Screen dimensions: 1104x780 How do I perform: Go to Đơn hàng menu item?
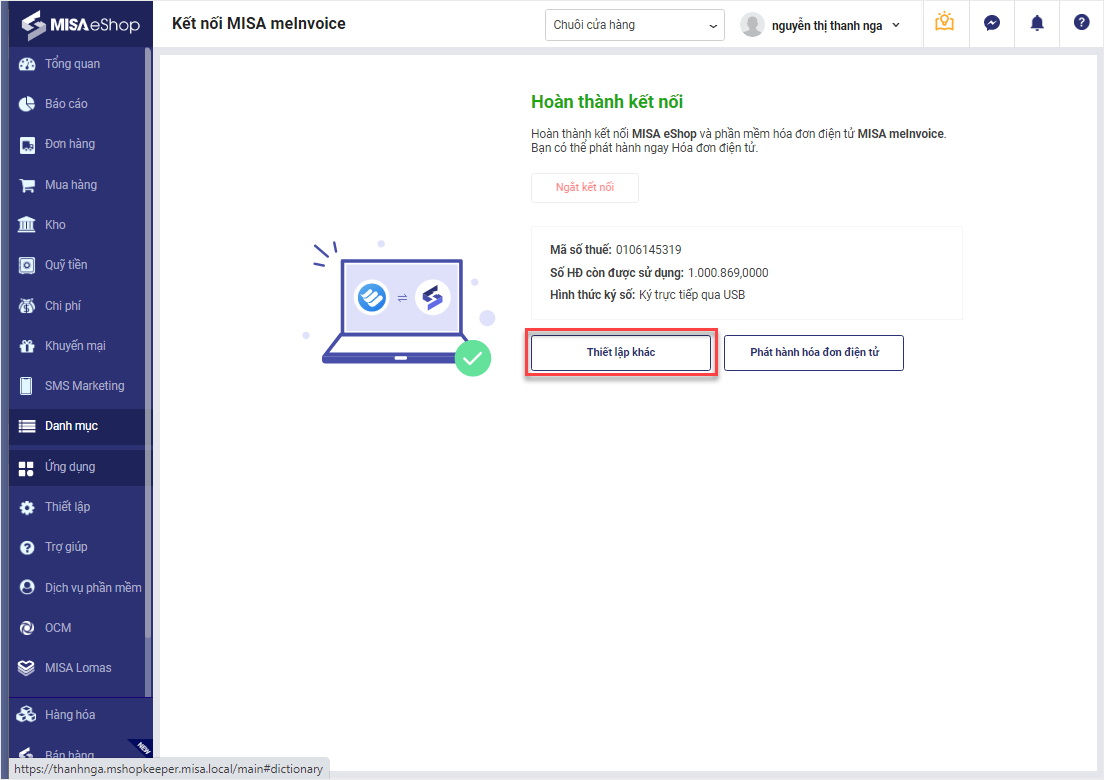pos(70,144)
